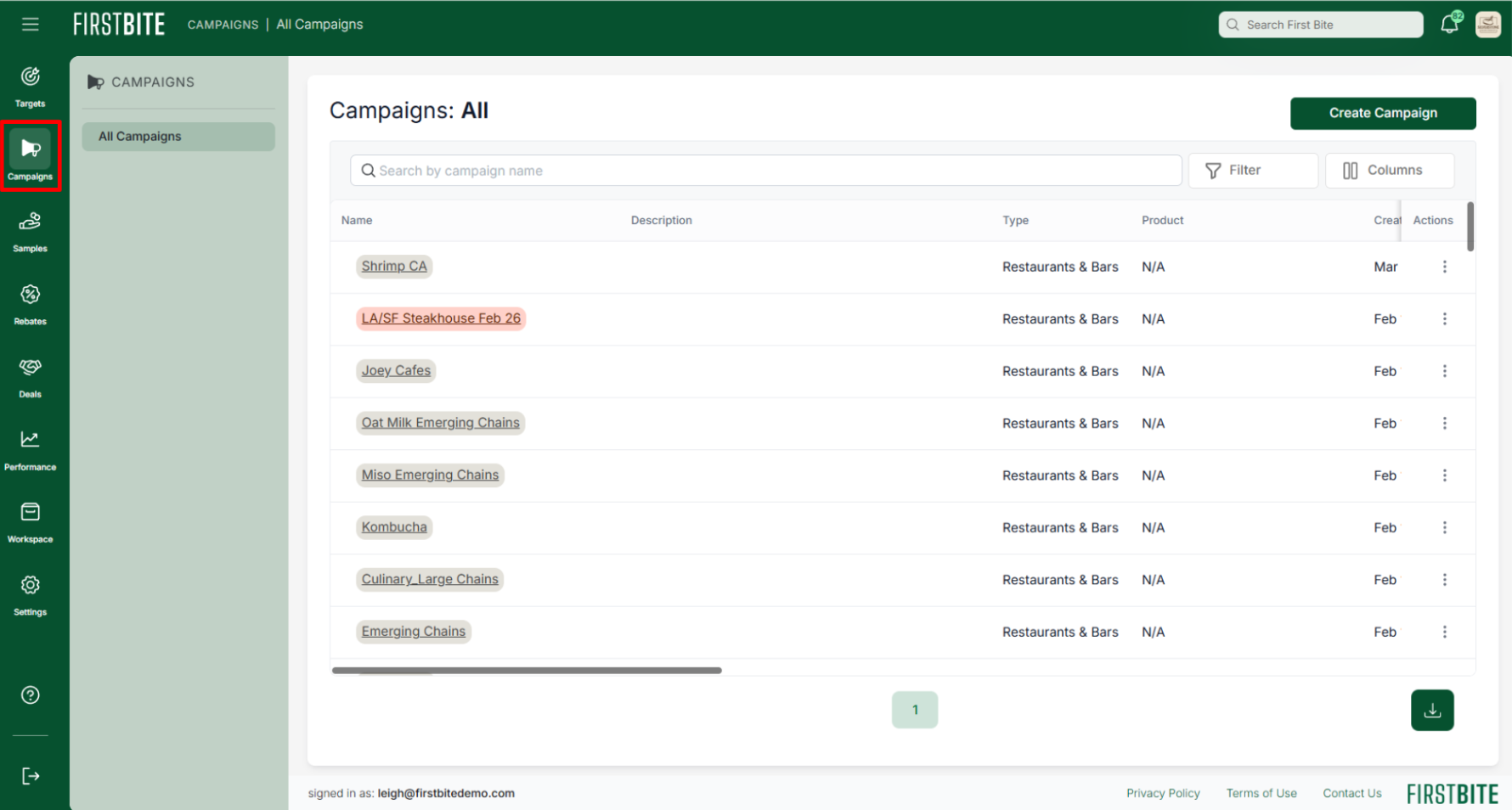Open the Columns selector

coord(1390,171)
